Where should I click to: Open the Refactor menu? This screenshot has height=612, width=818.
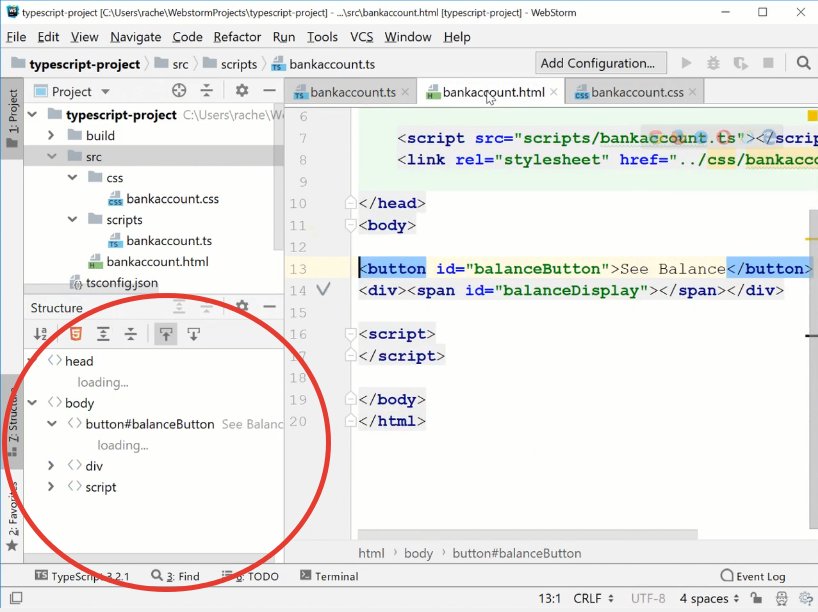[x=237, y=37]
